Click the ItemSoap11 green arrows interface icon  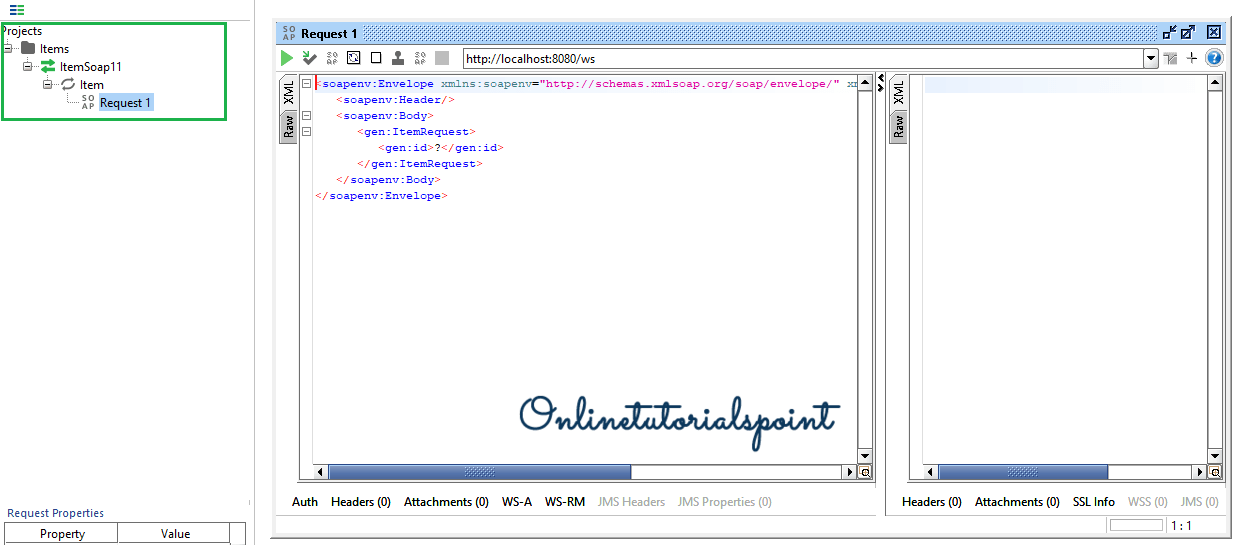(48, 67)
